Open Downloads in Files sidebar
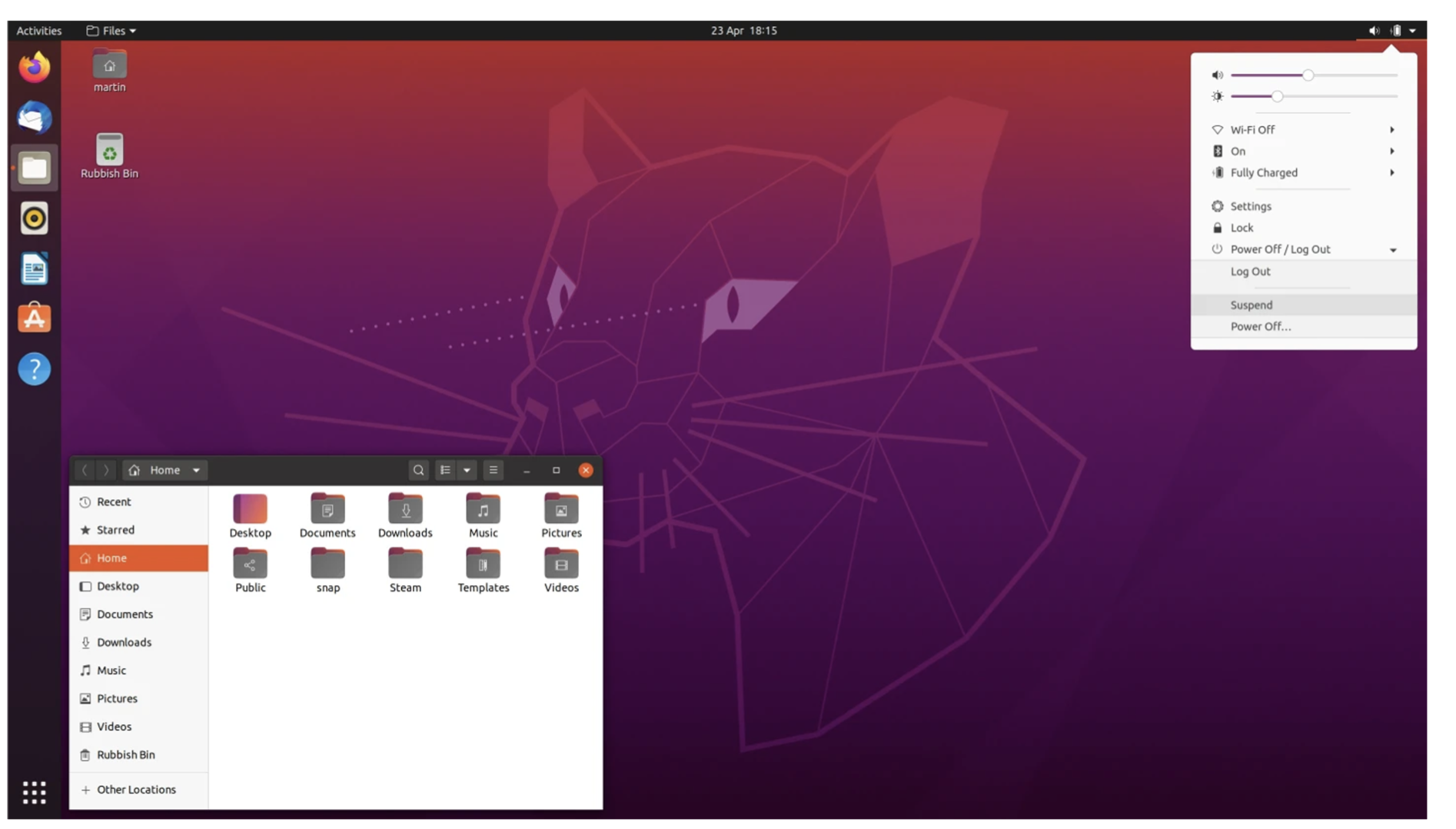Image resolution: width=1456 pixels, height=829 pixels. click(x=138, y=643)
